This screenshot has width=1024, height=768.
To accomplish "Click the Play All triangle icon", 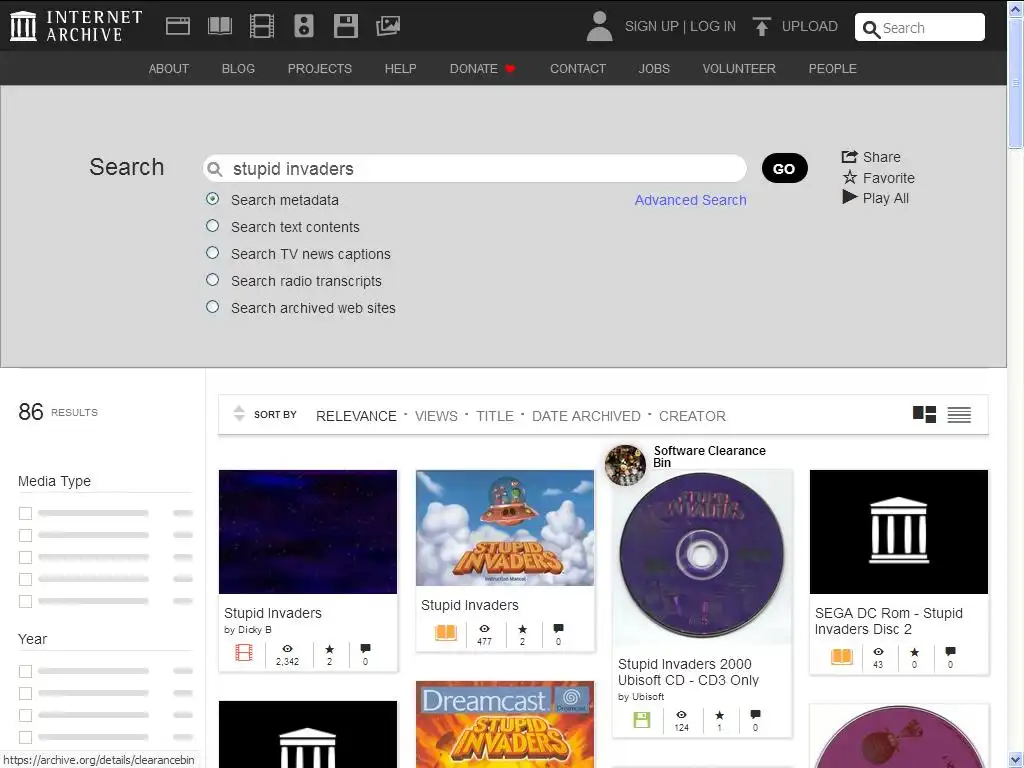I will coord(849,197).
